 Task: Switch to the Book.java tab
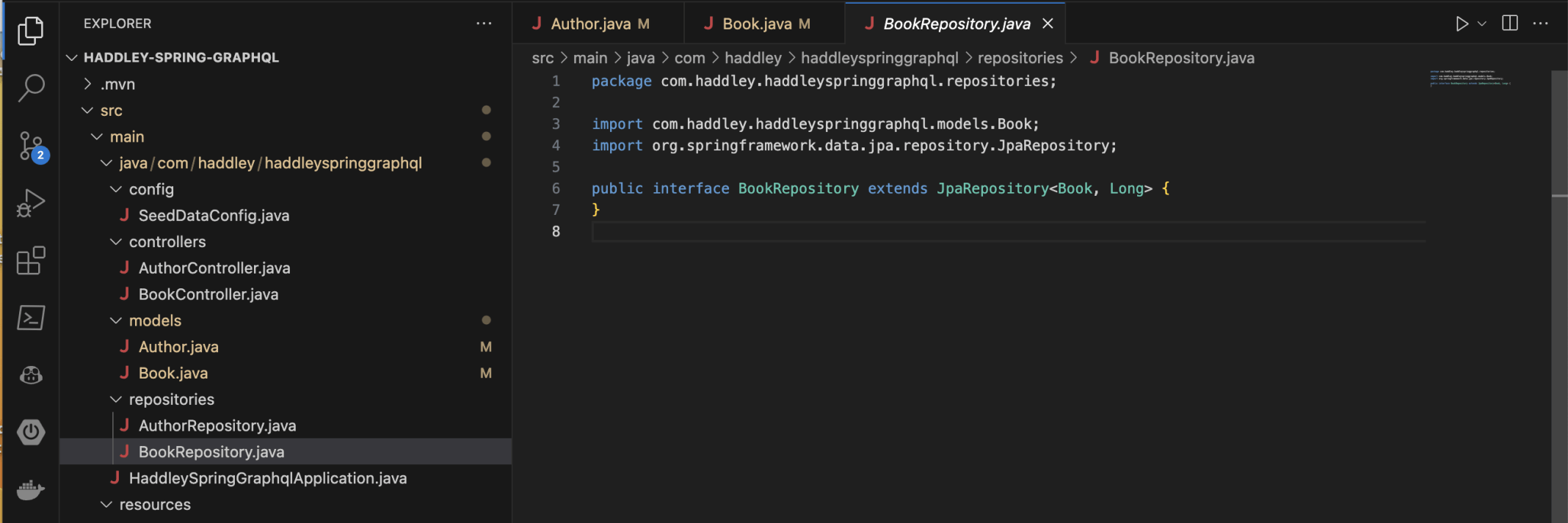click(x=757, y=23)
